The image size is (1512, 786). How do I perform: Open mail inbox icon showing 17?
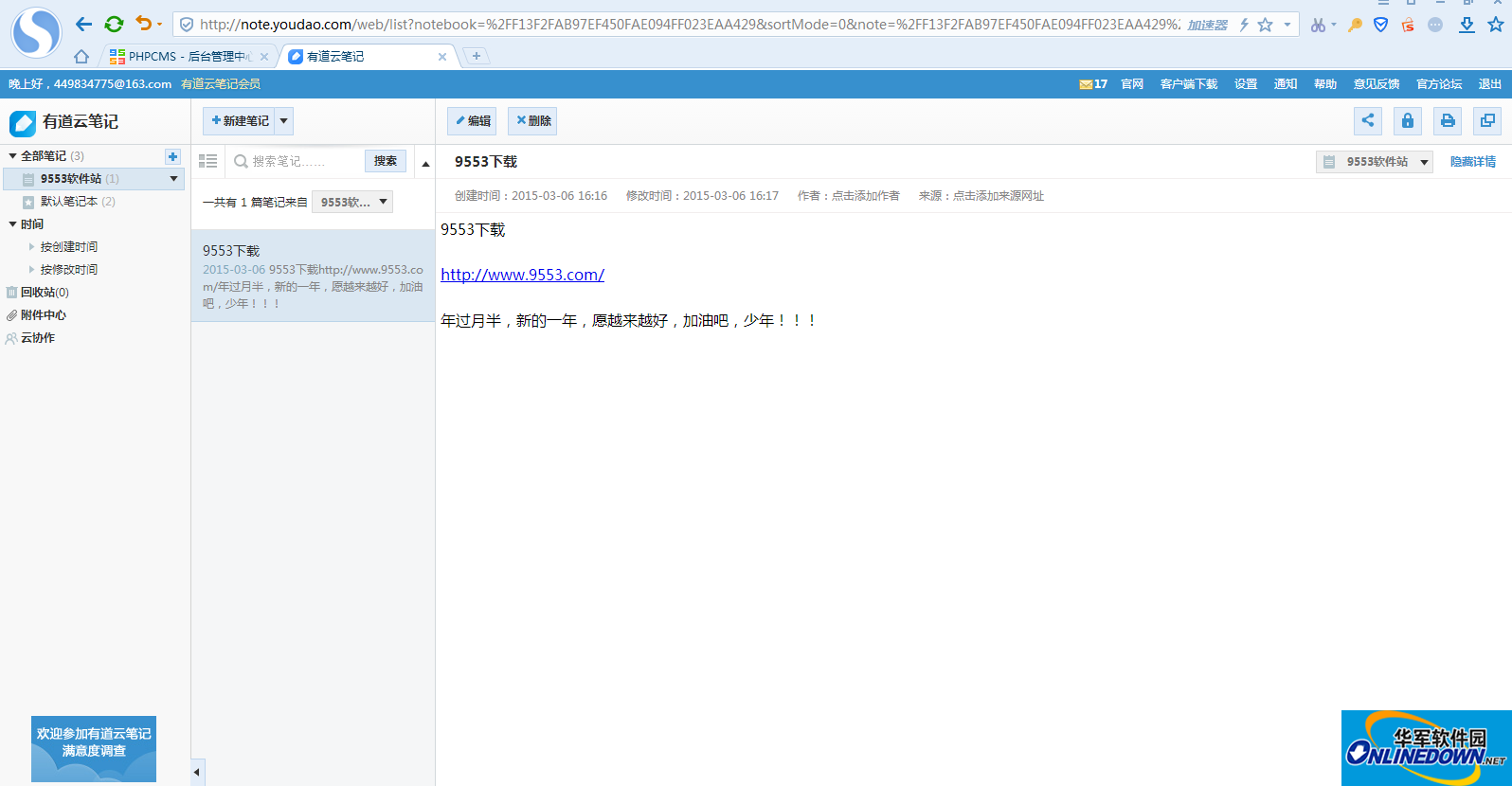click(x=1092, y=84)
